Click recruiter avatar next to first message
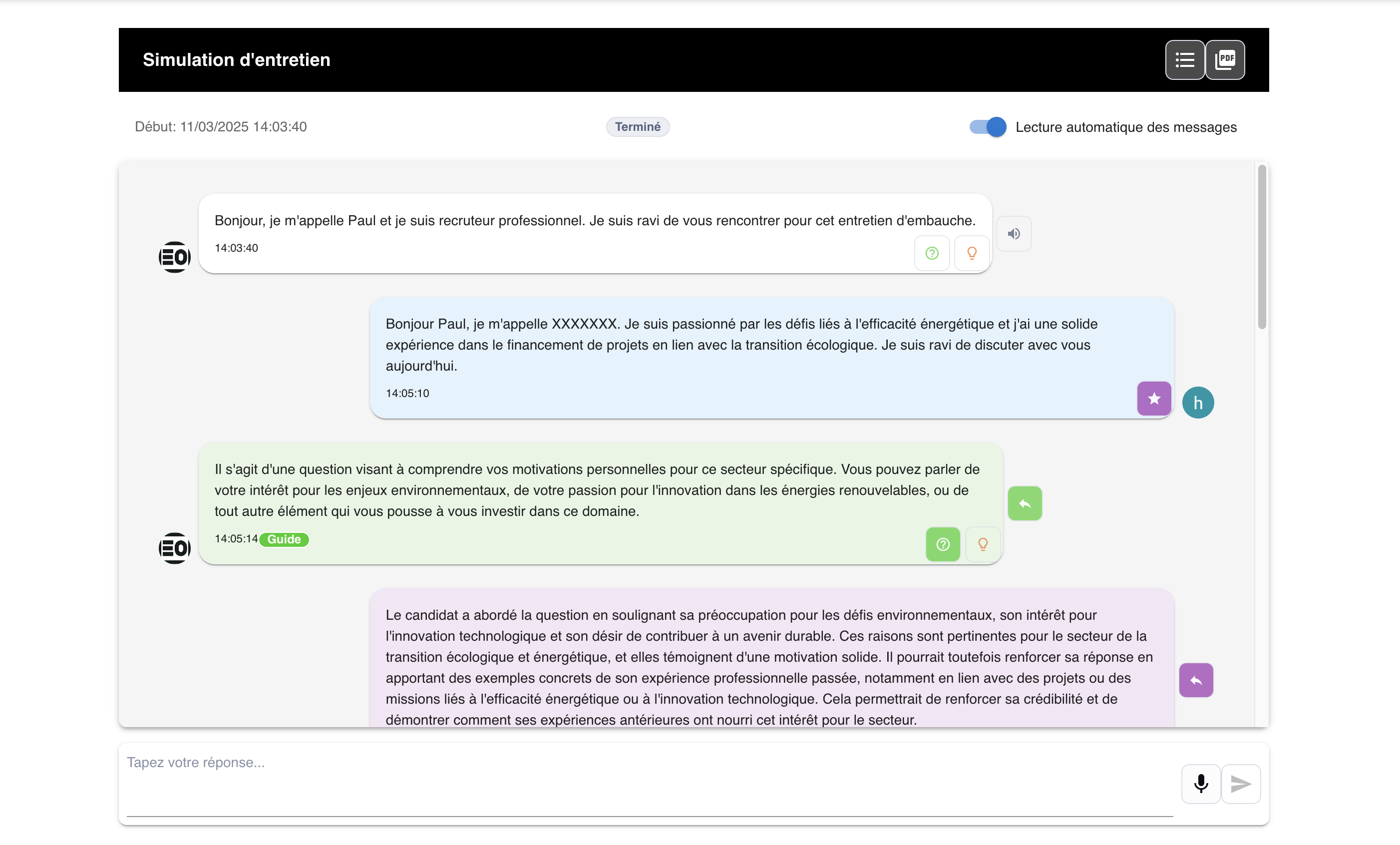The height and width of the screenshot is (845, 1400). [174, 257]
